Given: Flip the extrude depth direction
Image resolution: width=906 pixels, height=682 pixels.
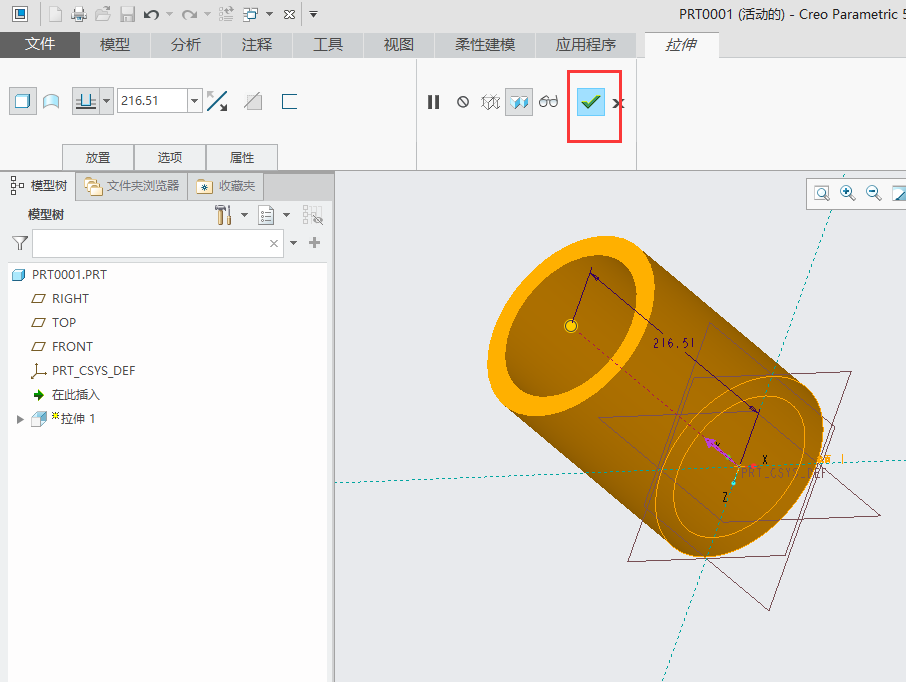Looking at the screenshot, I should pyautogui.click(x=217, y=101).
